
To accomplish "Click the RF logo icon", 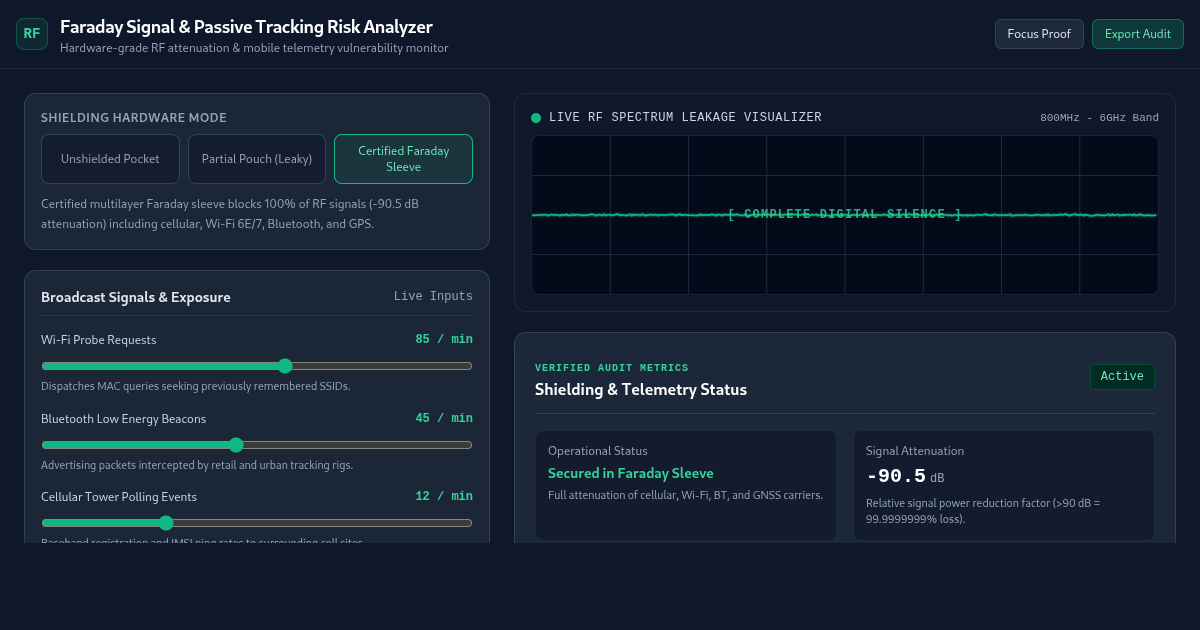I will [x=32, y=34].
